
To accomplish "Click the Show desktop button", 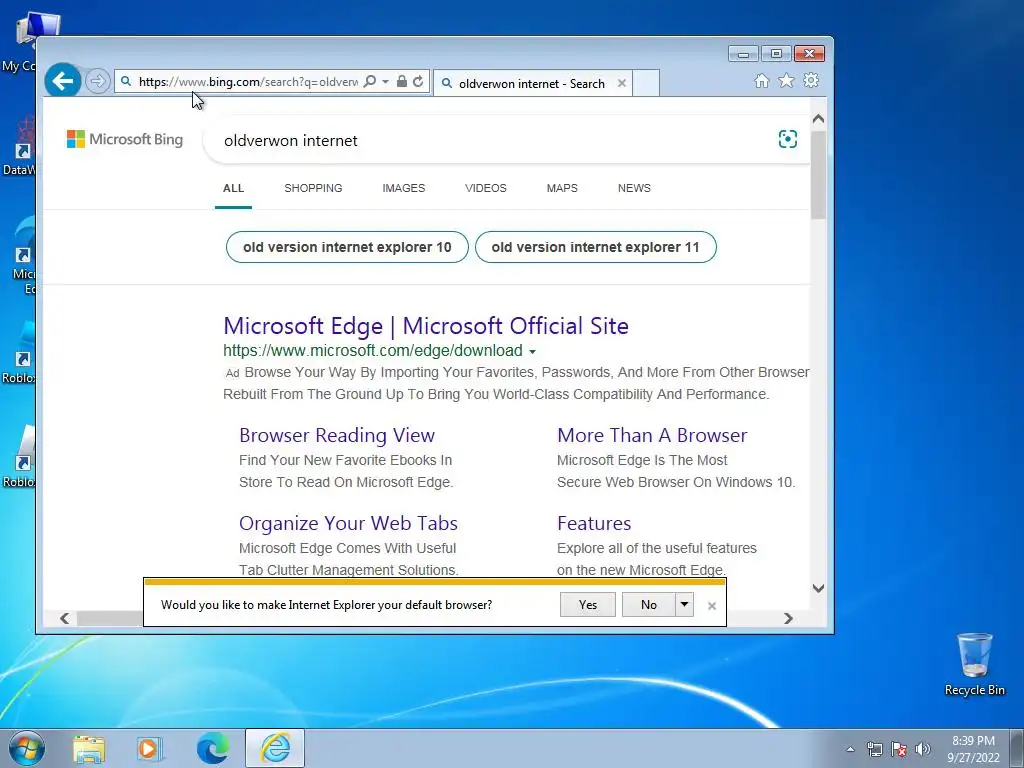I will click(x=1016, y=748).
